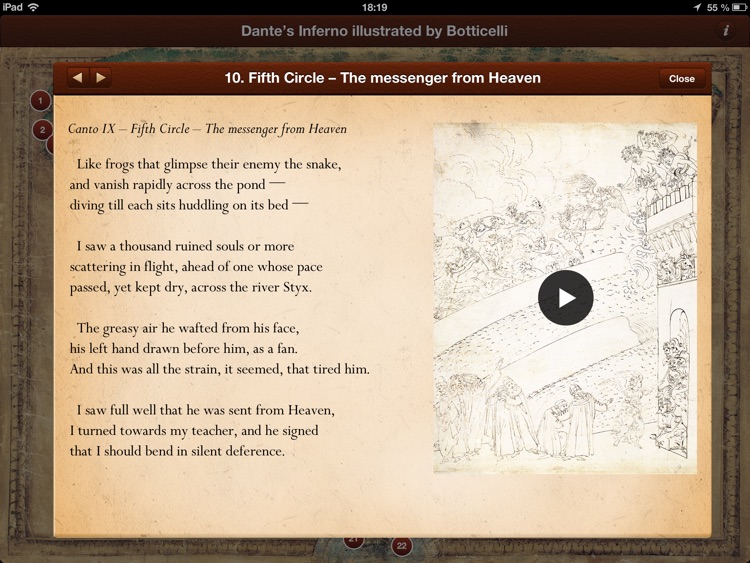Tap the line 'The greasy air he wafted from his face'

pyautogui.click(x=188, y=328)
